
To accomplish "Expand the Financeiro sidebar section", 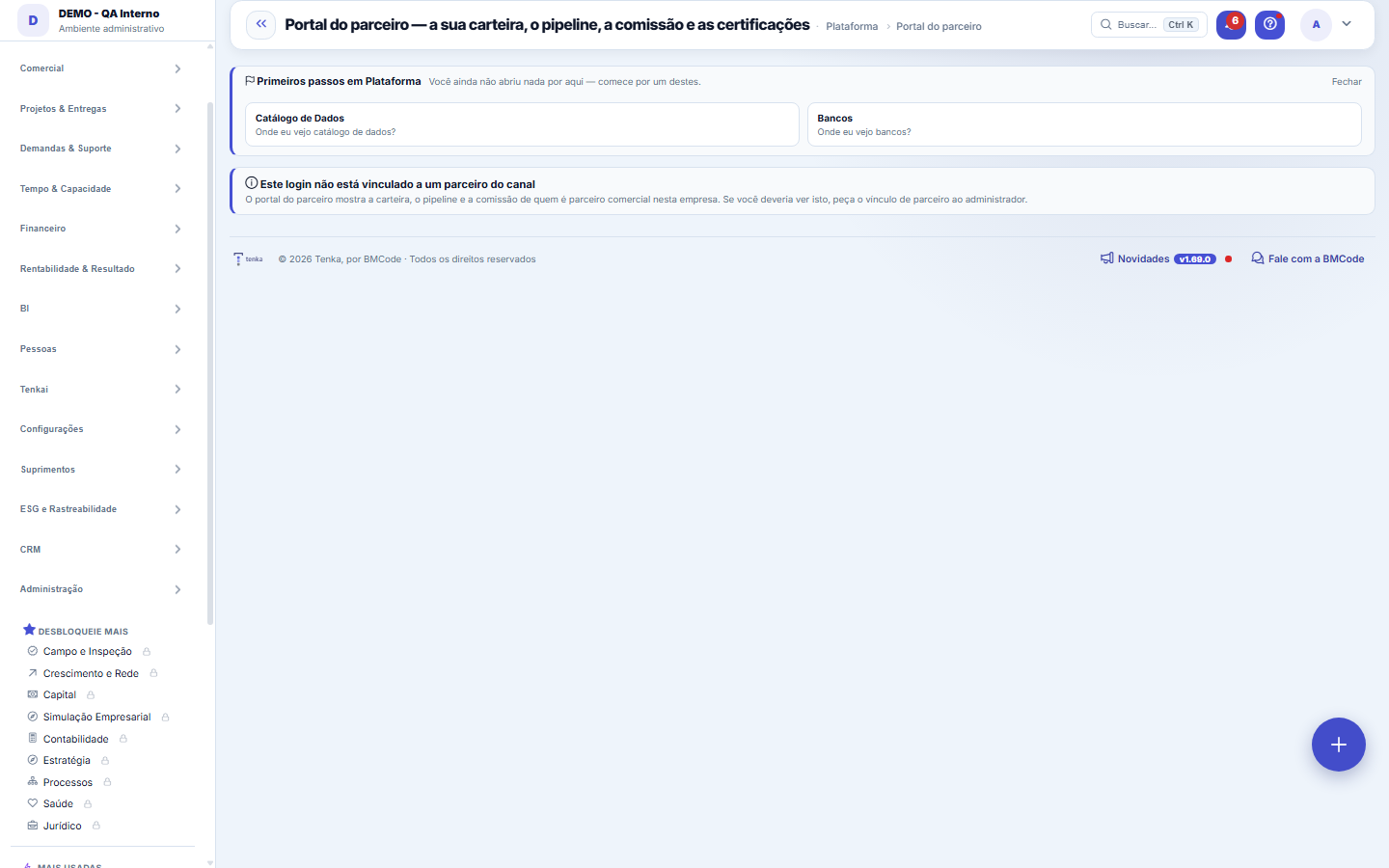I will pos(101,229).
